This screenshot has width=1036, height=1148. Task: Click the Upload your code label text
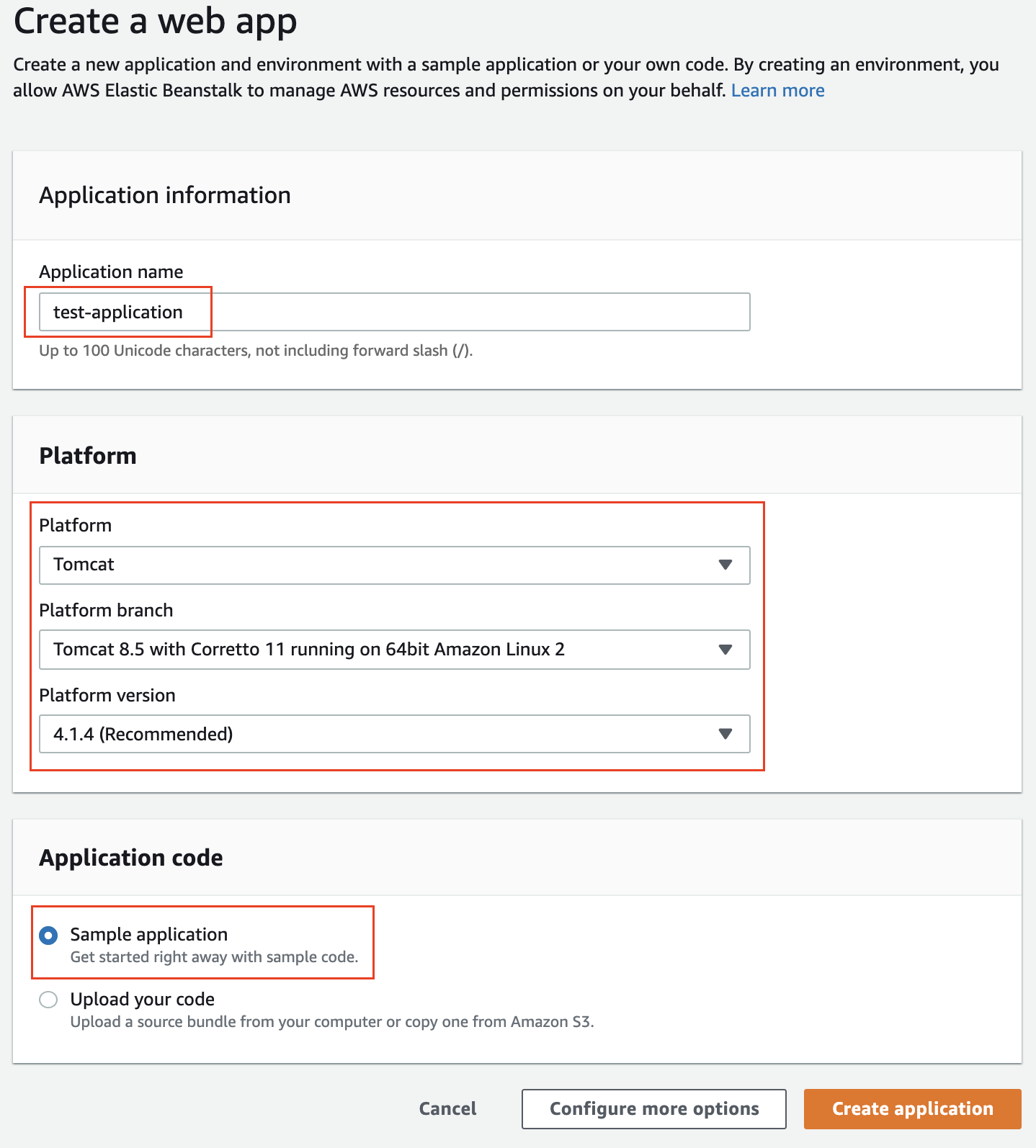[142, 999]
